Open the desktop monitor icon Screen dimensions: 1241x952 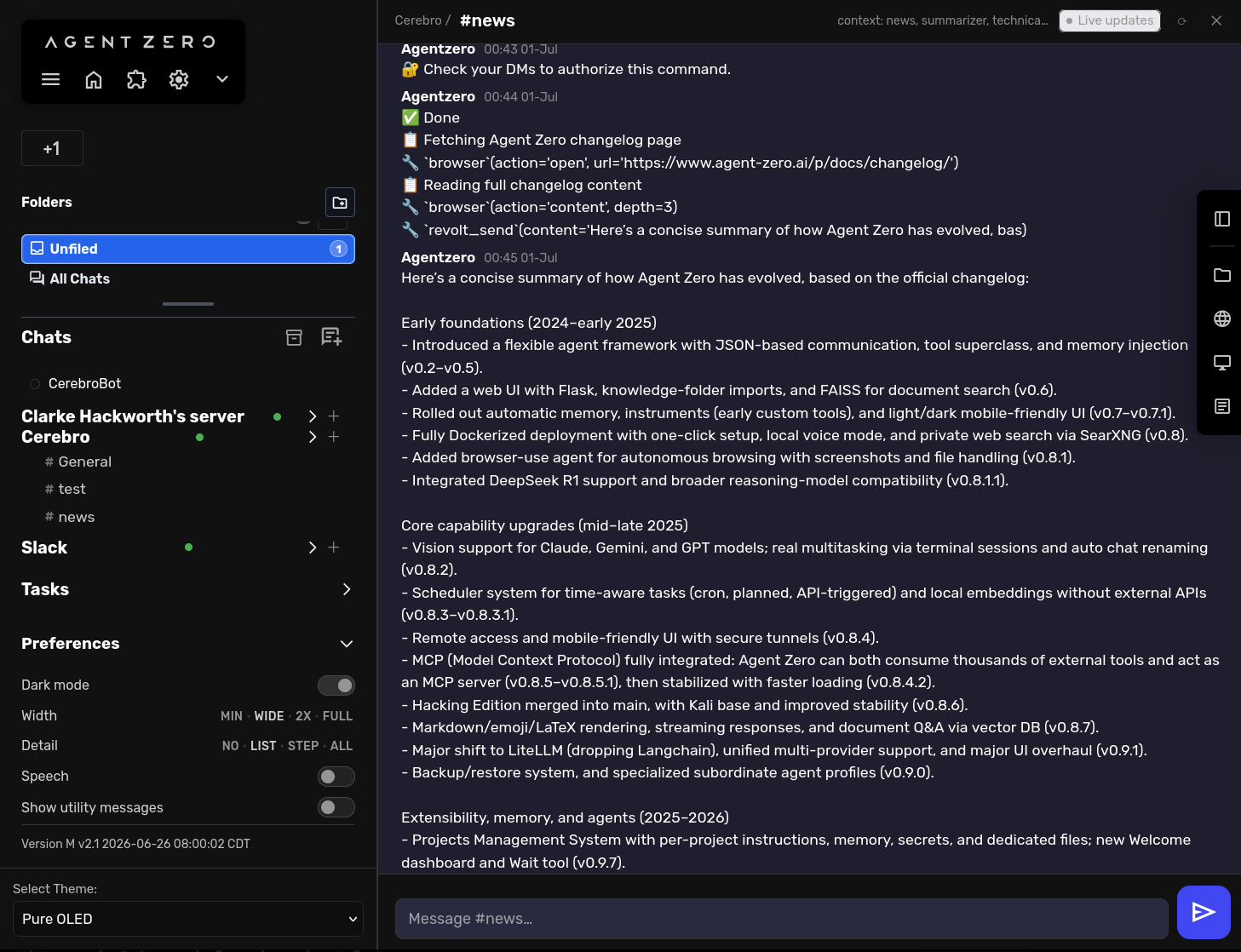1222,363
